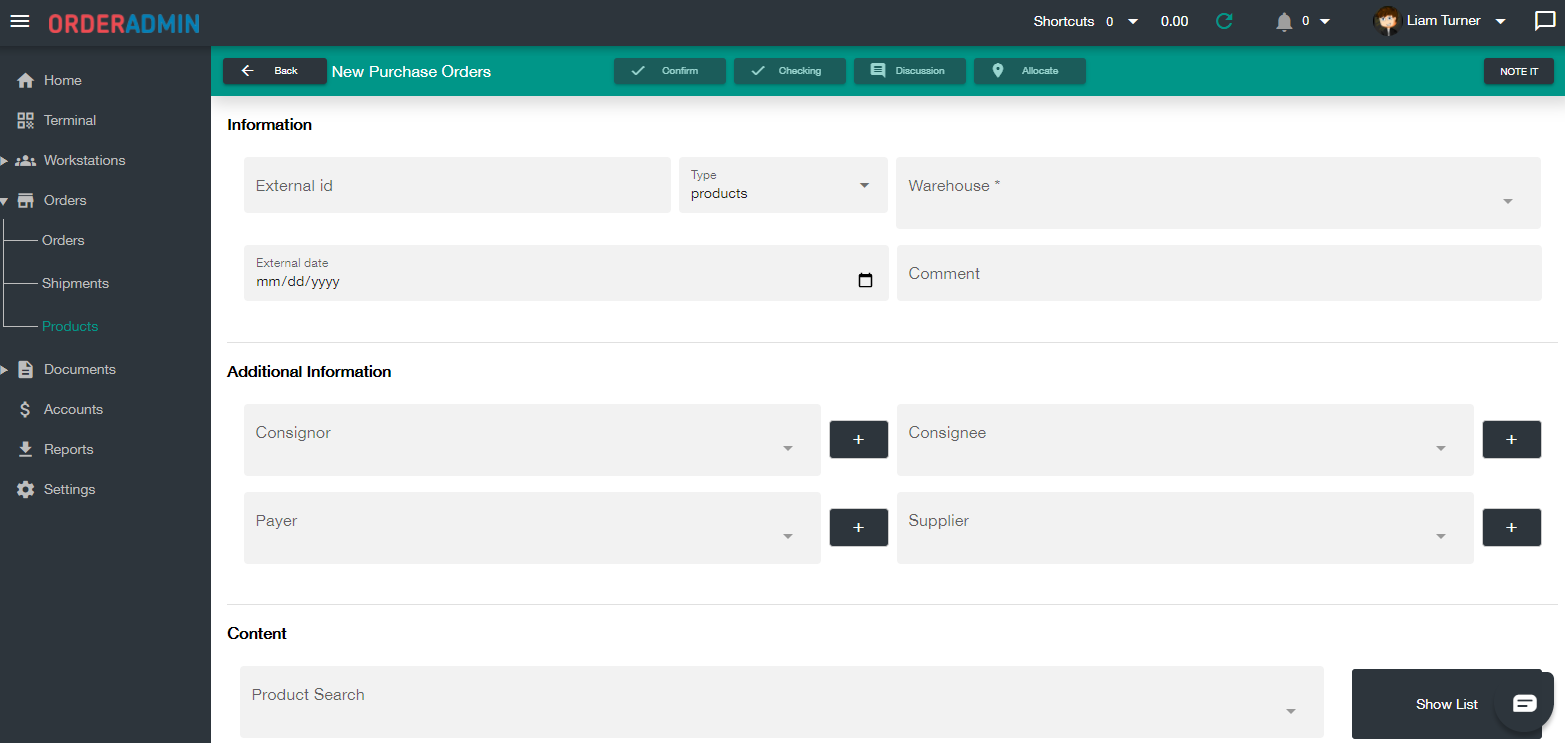Expand the notifications dropdown arrow
Image resolution: width=1565 pixels, height=743 pixels.
tap(1324, 21)
